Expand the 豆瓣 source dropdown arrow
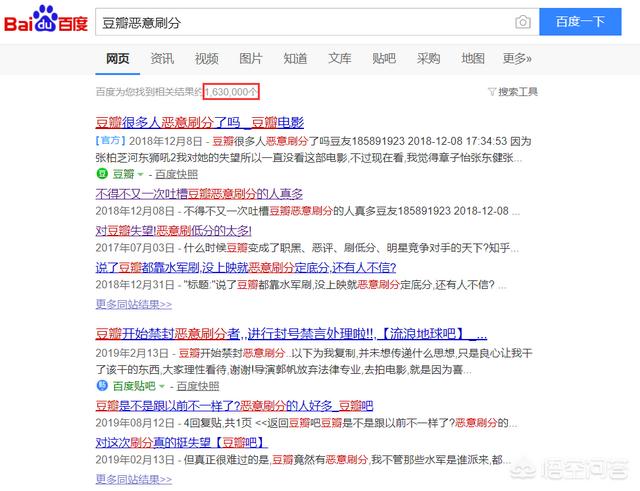 click(x=140, y=174)
